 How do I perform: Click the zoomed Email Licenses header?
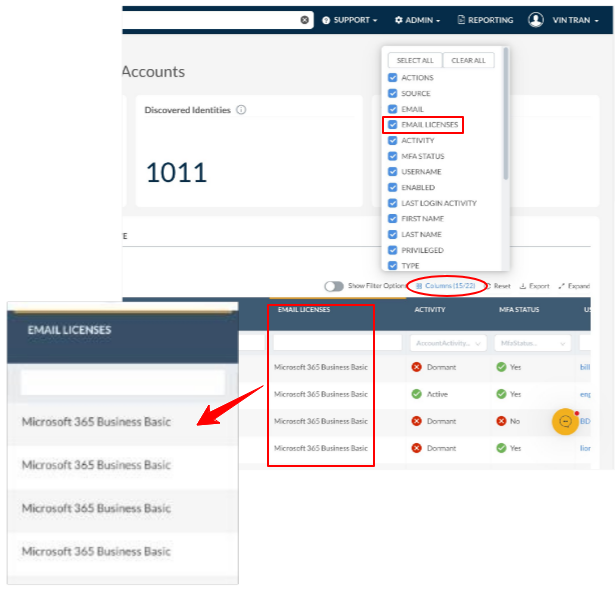(x=69, y=330)
